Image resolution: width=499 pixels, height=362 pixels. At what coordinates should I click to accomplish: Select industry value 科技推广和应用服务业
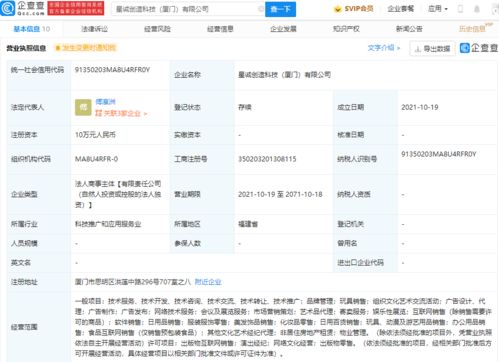pyautogui.click(x=108, y=224)
